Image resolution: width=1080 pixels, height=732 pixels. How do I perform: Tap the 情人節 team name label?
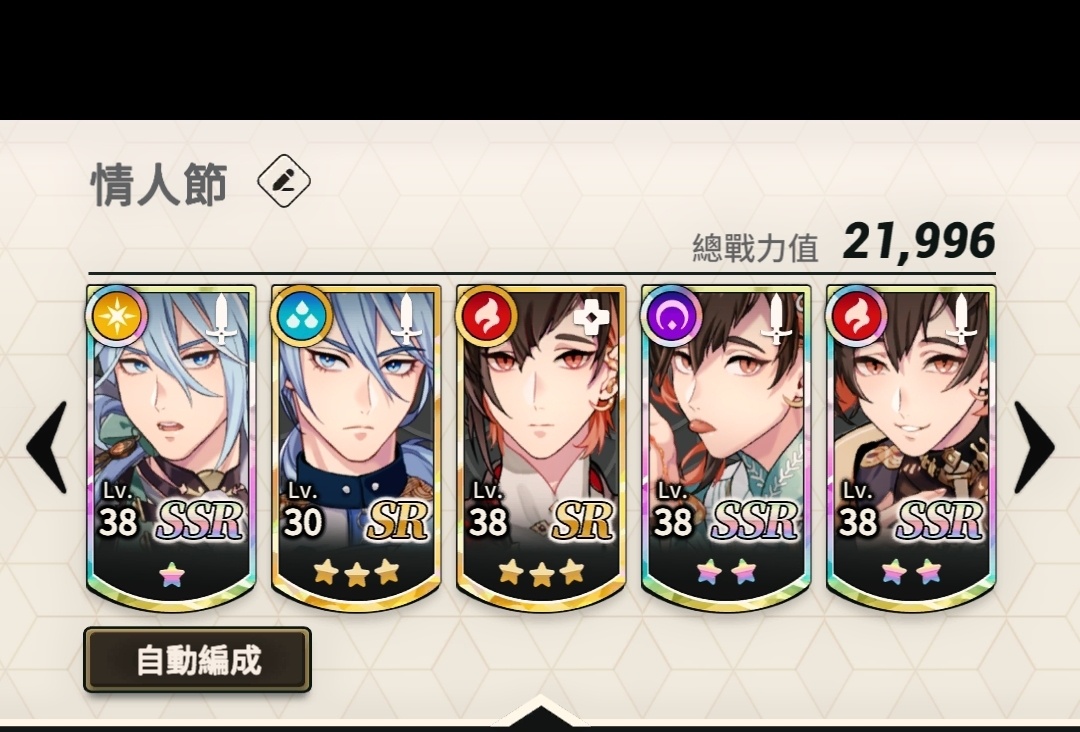pyautogui.click(x=159, y=185)
